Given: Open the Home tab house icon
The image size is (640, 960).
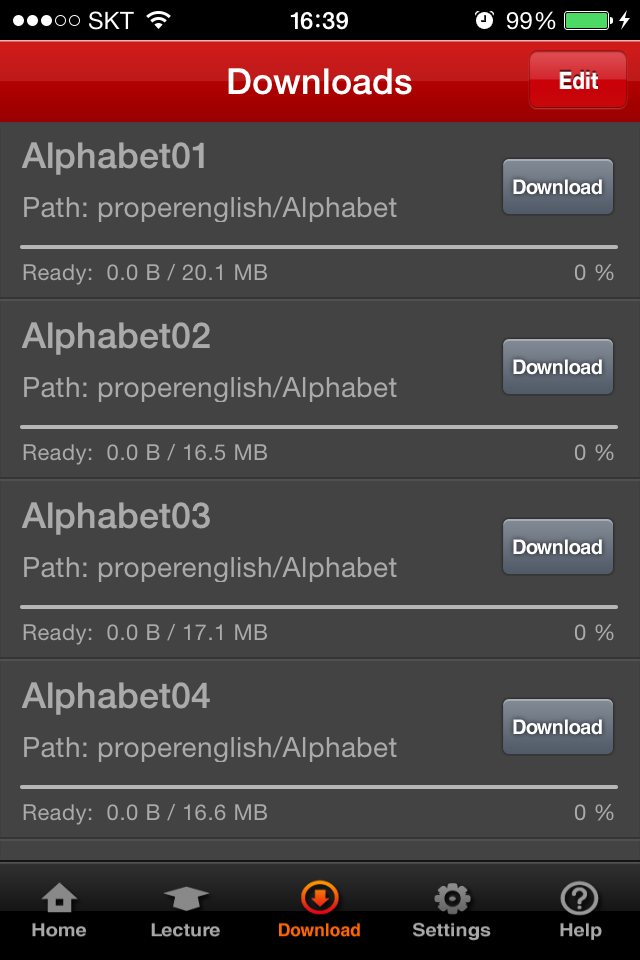Looking at the screenshot, I should tap(59, 898).
